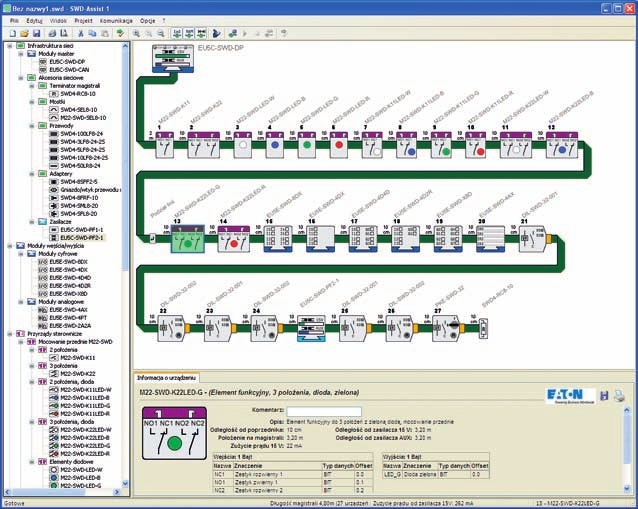The width and height of the screenshot is (638, 509).
Task: Select EU5E-SWD-4PT analog module in the tree
Action: 68,318
